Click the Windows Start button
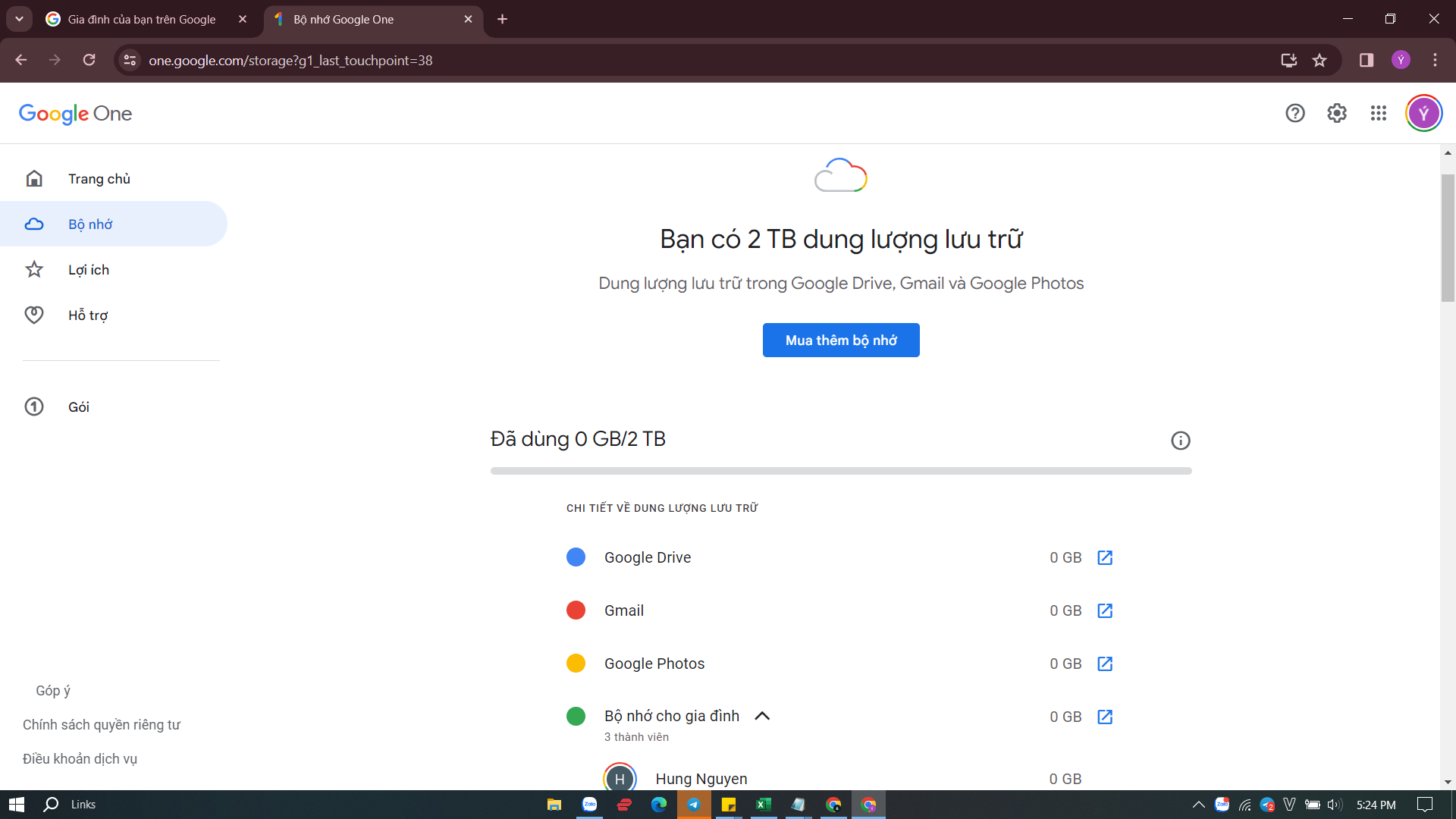 (x=17, y=805)
